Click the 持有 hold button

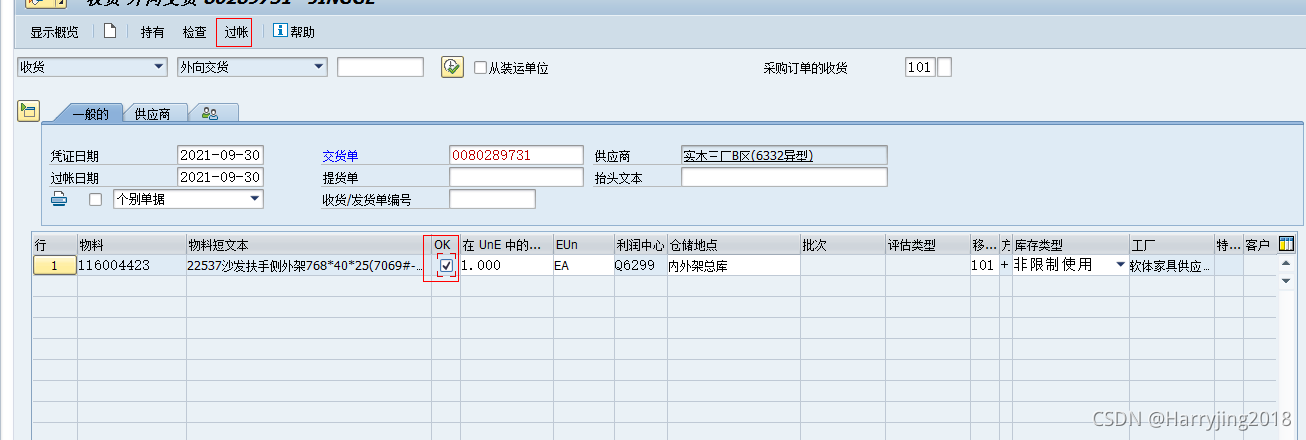coord(152,32)
